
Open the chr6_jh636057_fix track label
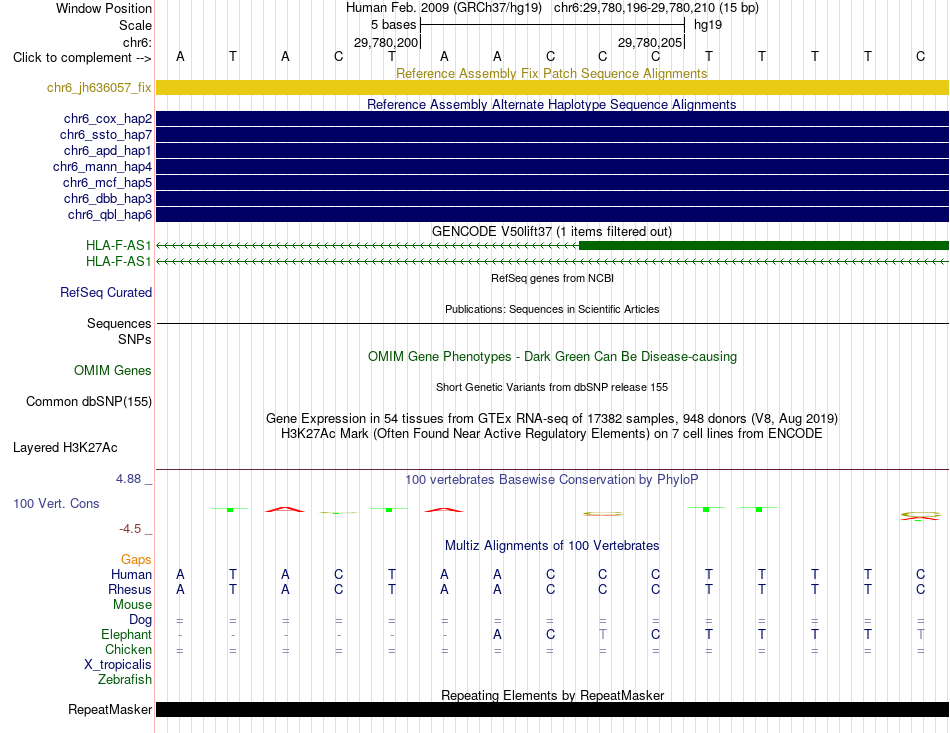pos(99,87)
